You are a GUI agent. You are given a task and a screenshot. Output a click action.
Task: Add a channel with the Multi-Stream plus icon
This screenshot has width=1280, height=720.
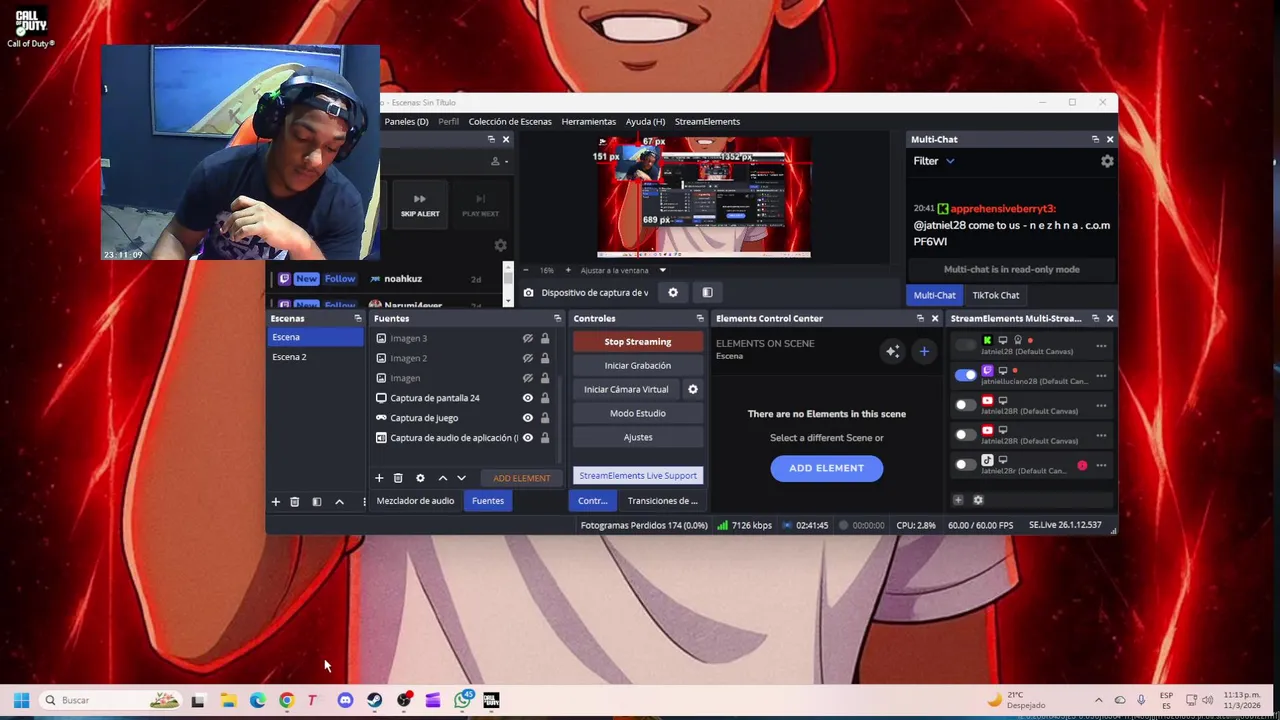tap(958, 500)
